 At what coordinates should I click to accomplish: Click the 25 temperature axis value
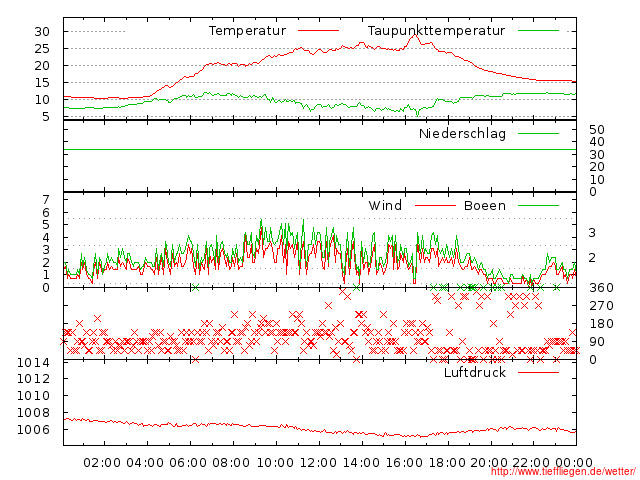[42, 49]
